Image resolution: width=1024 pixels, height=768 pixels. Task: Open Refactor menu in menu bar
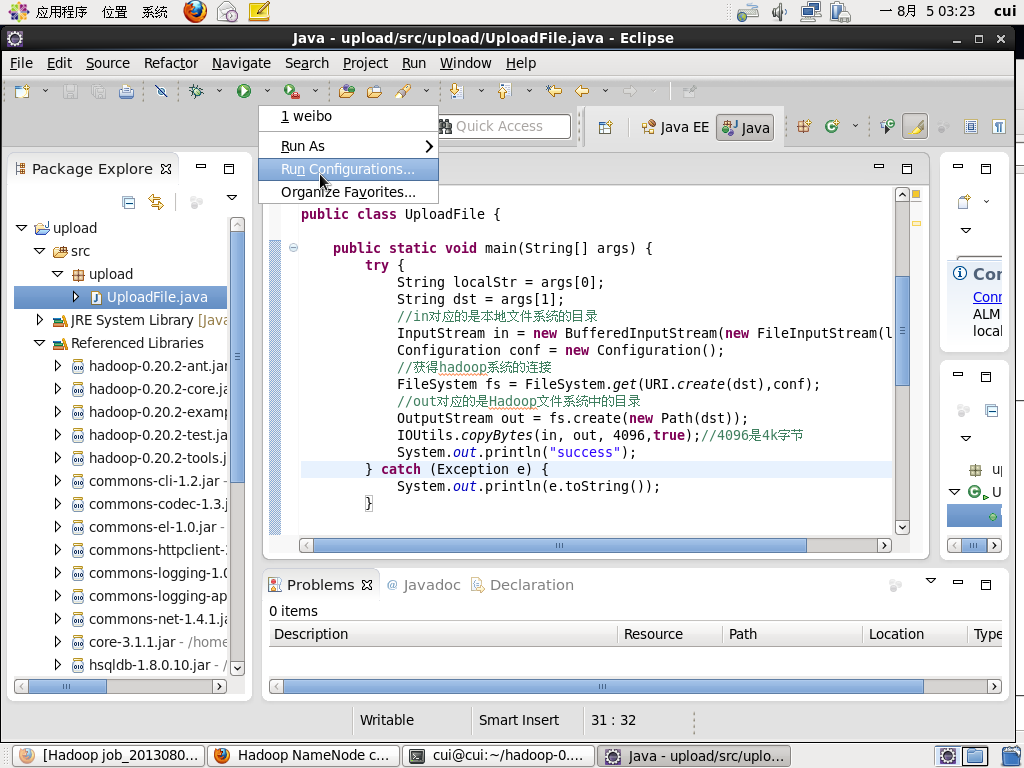point(171,63)
